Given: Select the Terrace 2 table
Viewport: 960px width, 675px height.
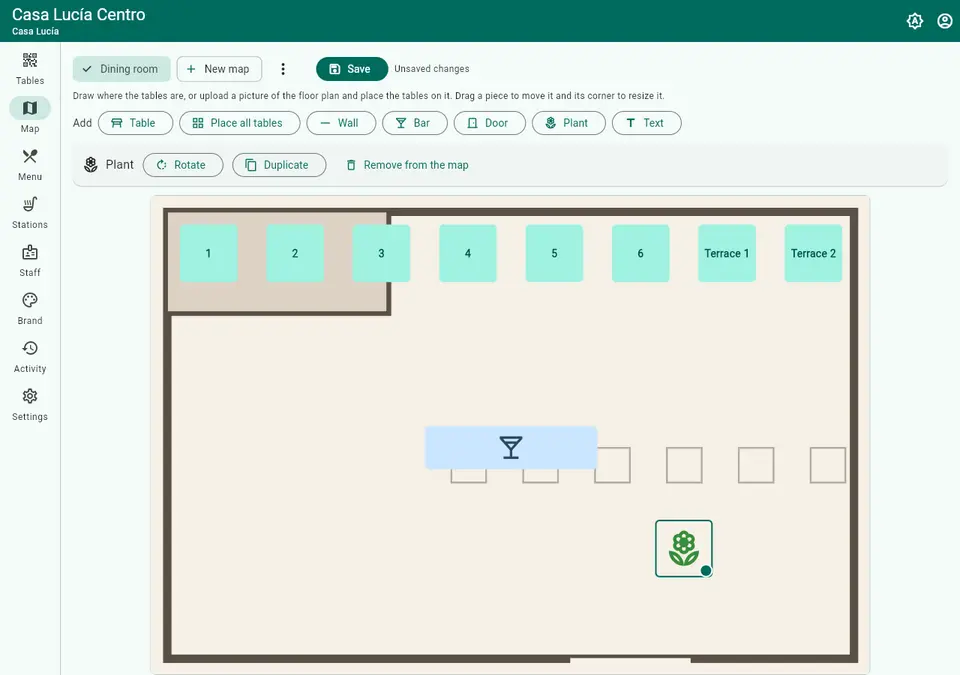Looking at the screenshot, I should pos(813,254).
